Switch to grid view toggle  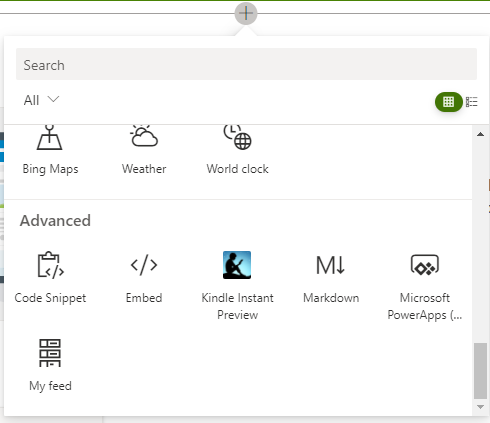pyautogui.click(x=448, y=102)
